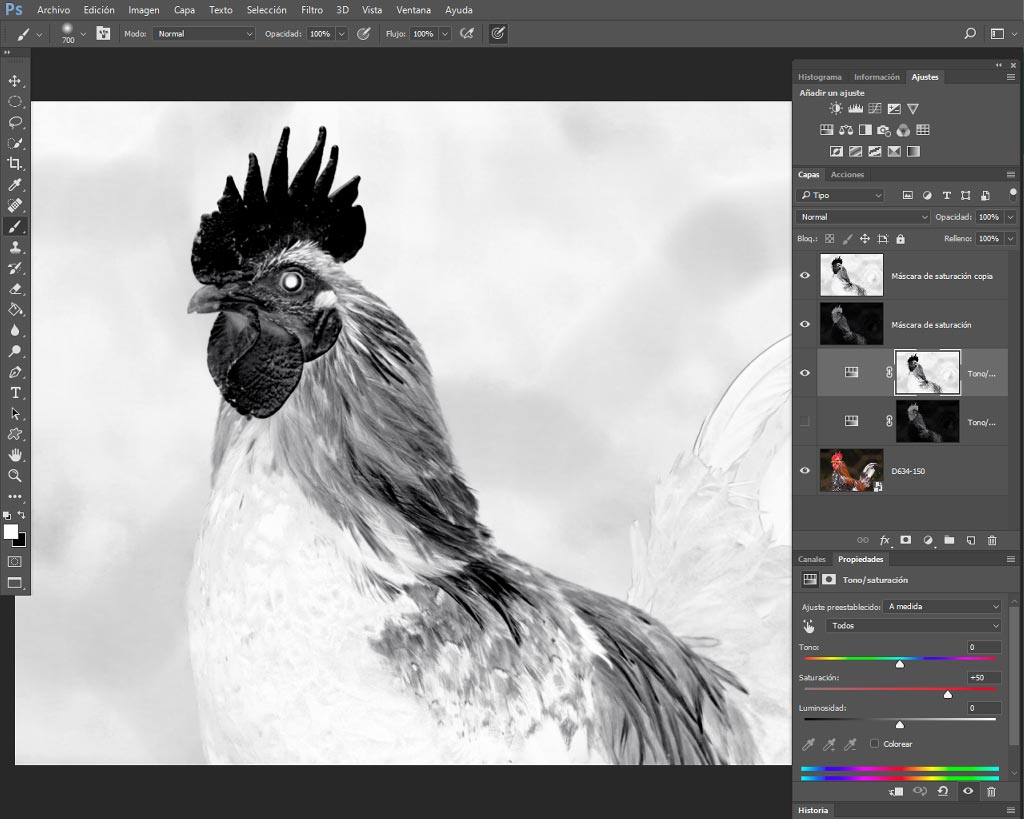Delete the selected layer with Capas trash icon
Screen dimensions: 1024x819
pos(992,540)
